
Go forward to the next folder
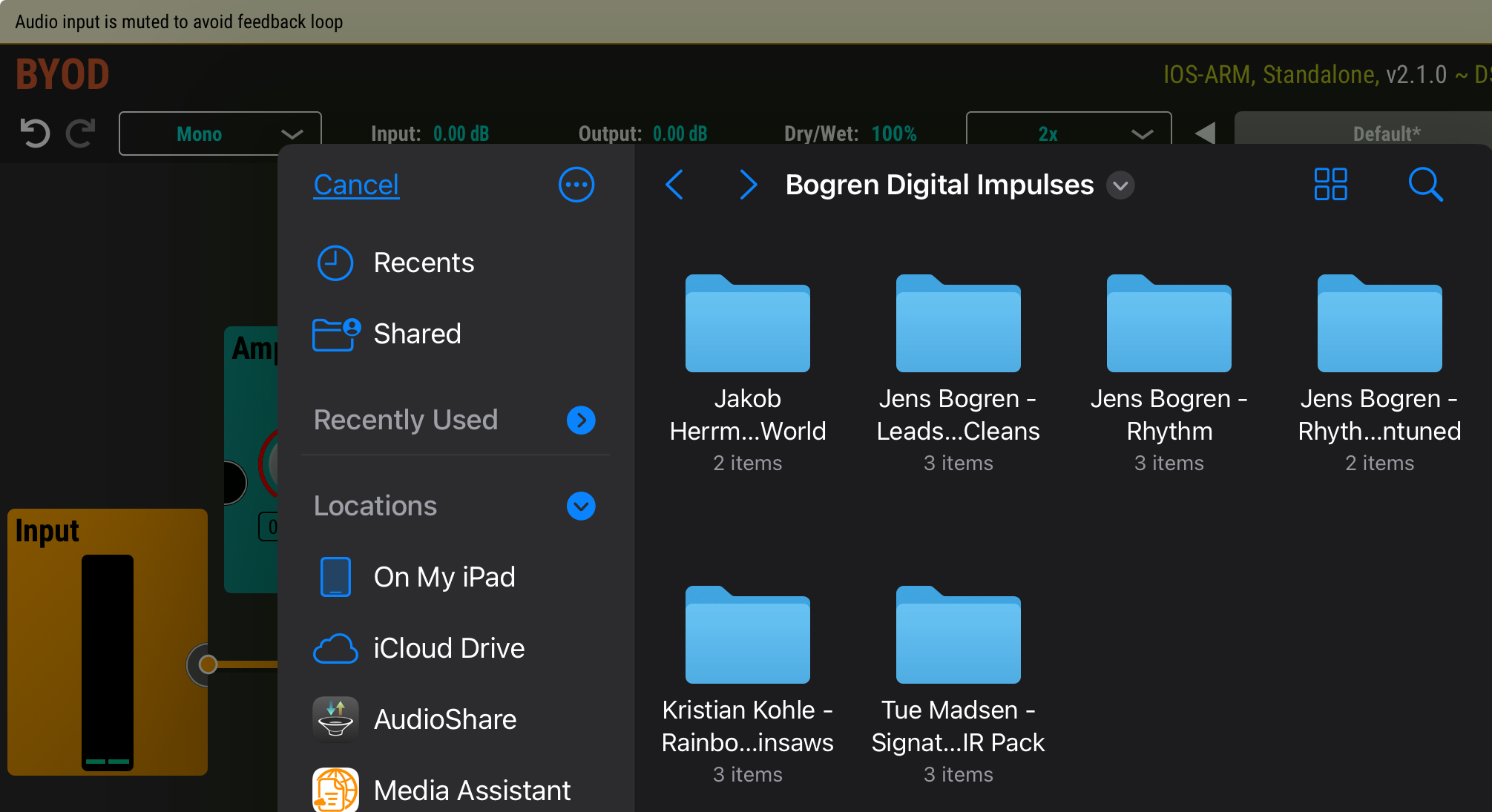pos(748,185)
